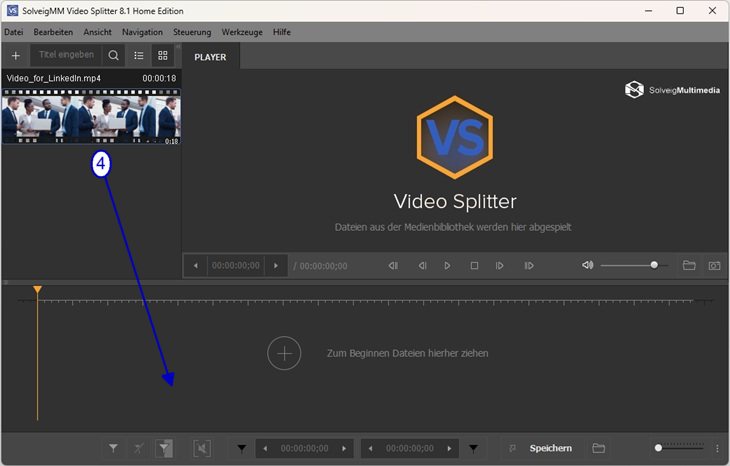Play the video in player

tap(447, 266)
